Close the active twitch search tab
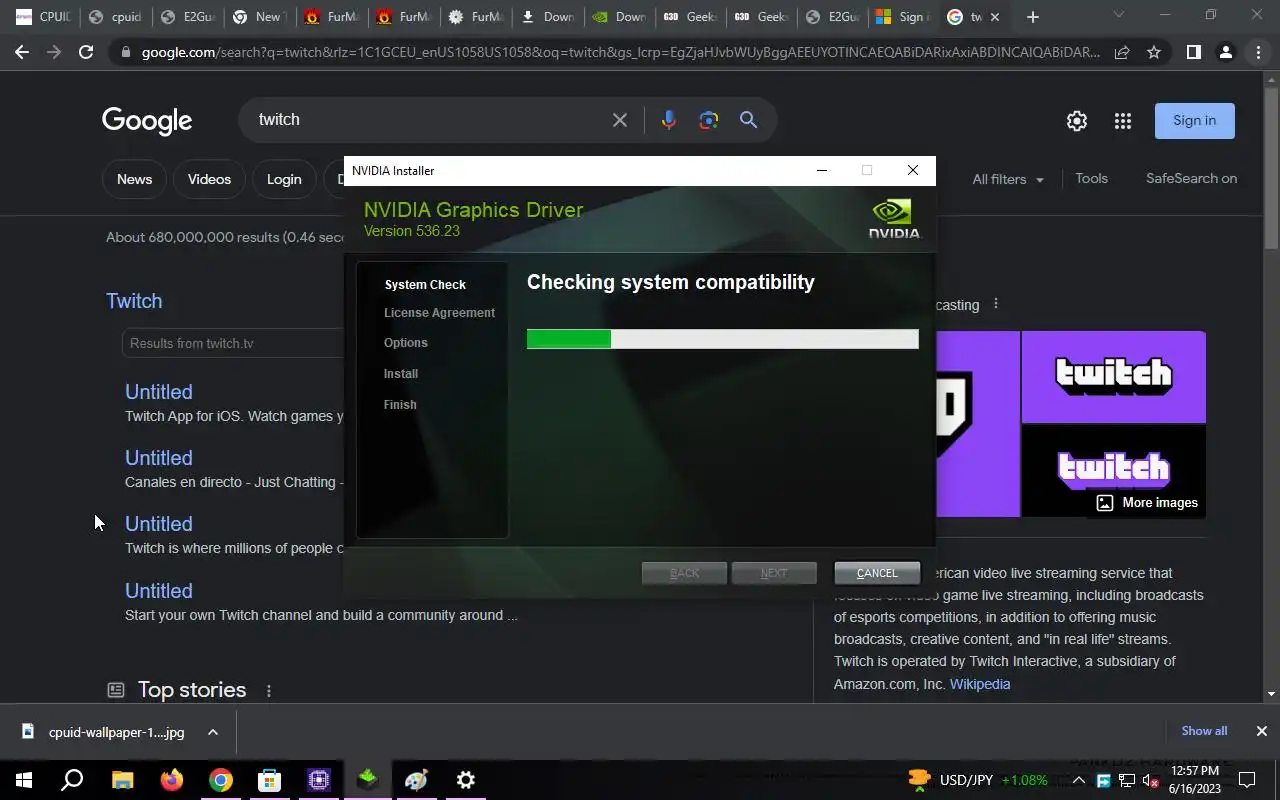 (995, 17)
